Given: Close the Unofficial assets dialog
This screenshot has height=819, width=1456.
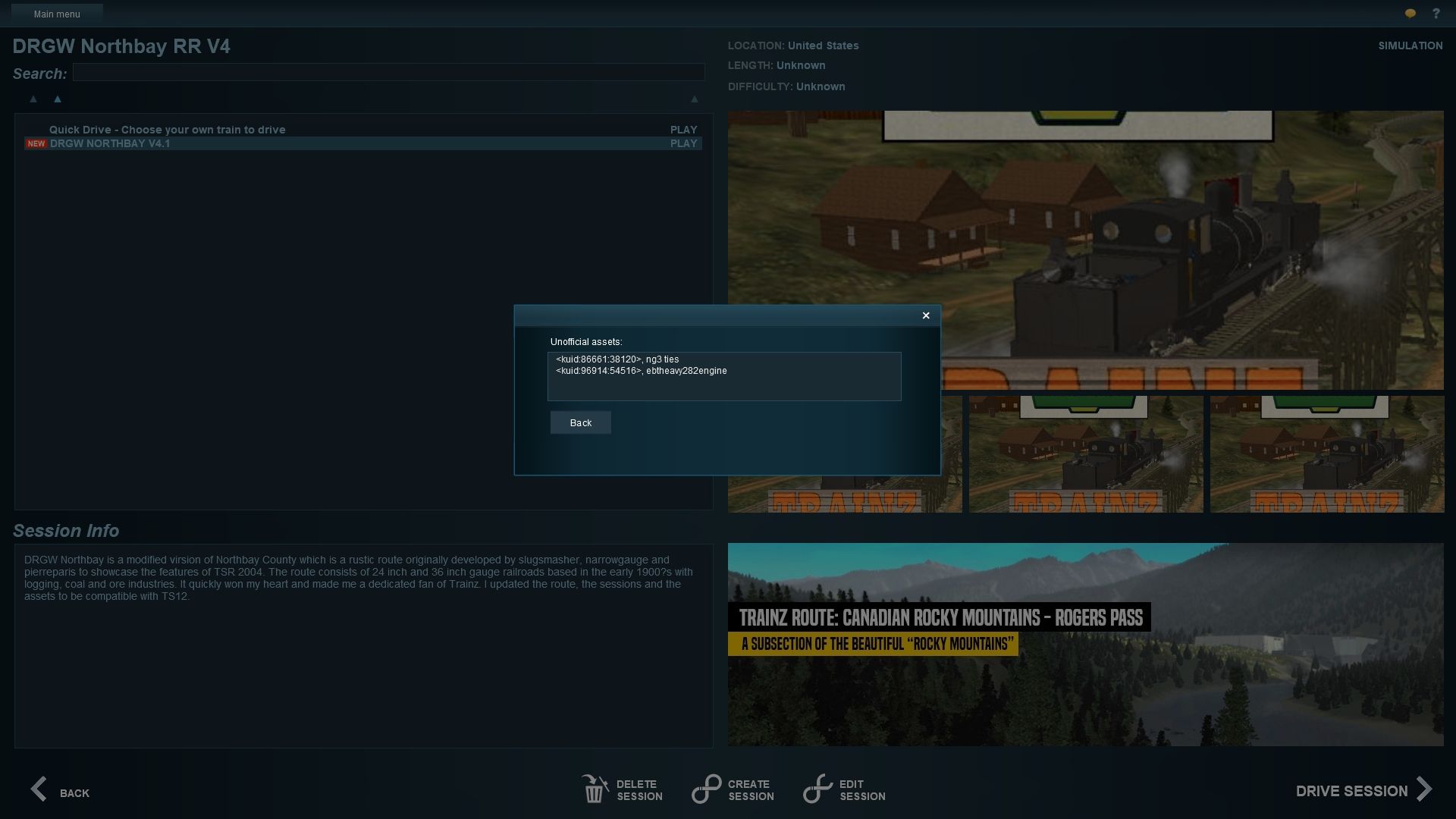Looking at the screenshot, I should point(925,315).
